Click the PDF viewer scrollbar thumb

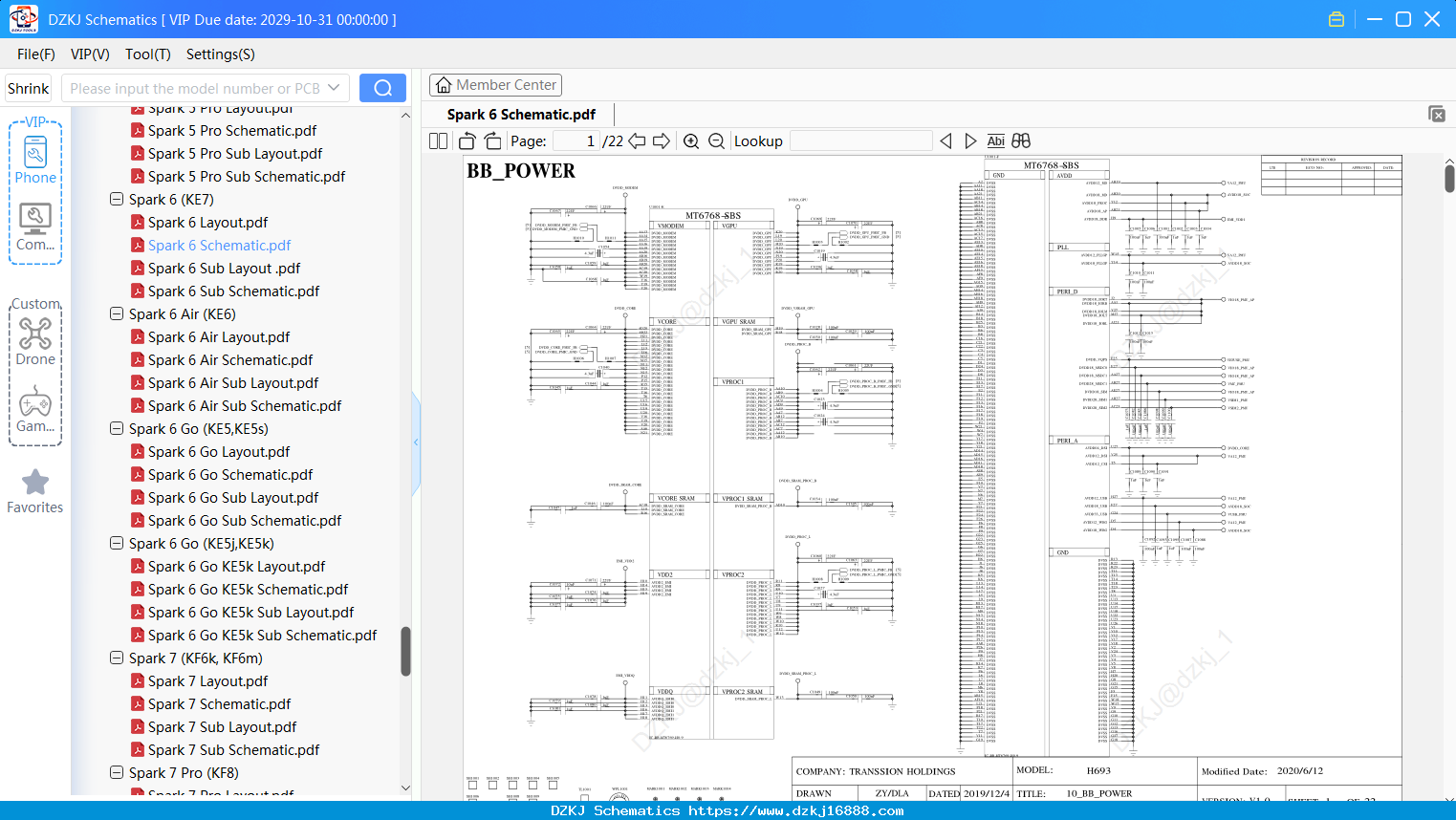click(1449, 179)
